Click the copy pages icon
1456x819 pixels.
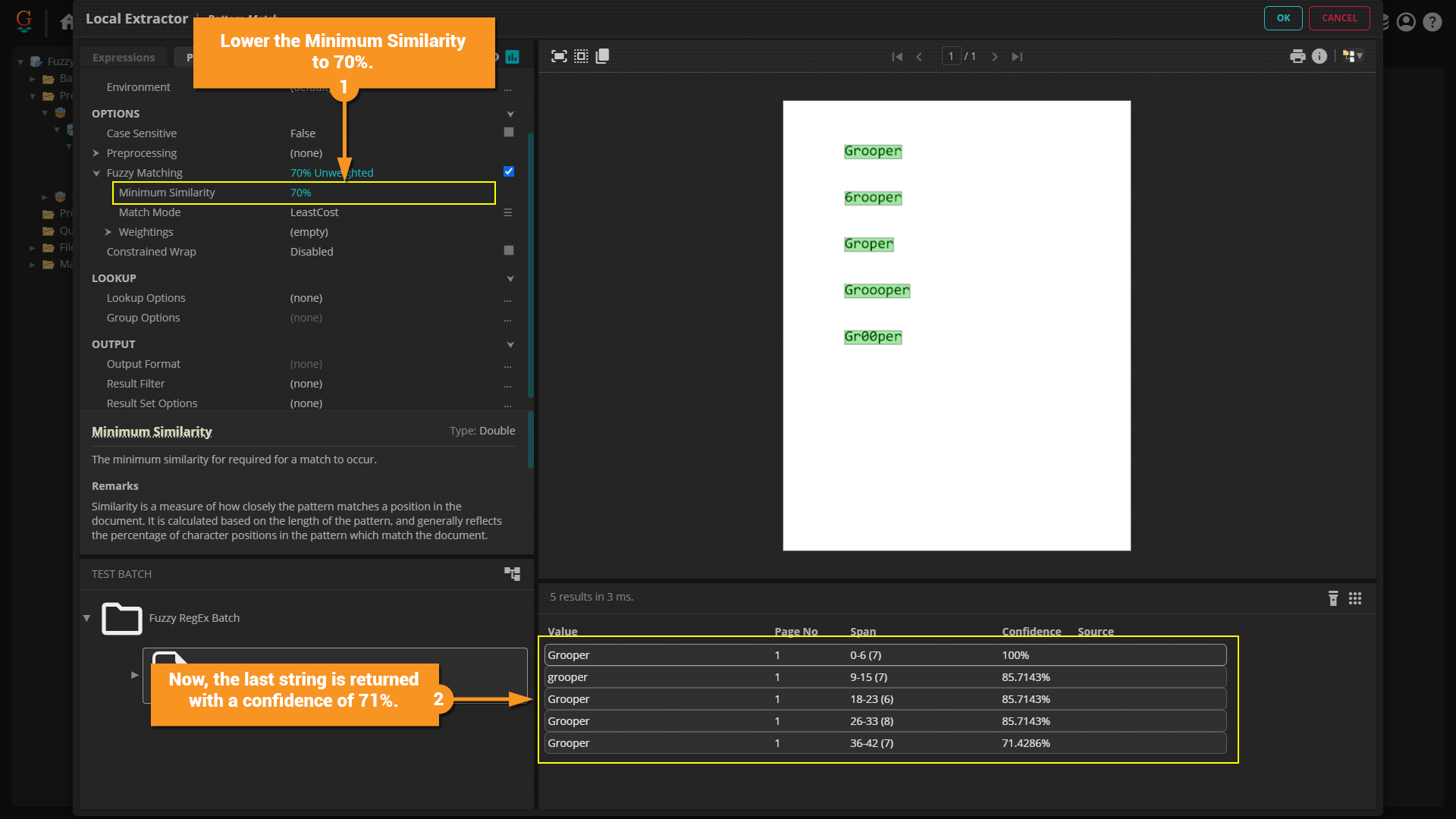(603, 56)
